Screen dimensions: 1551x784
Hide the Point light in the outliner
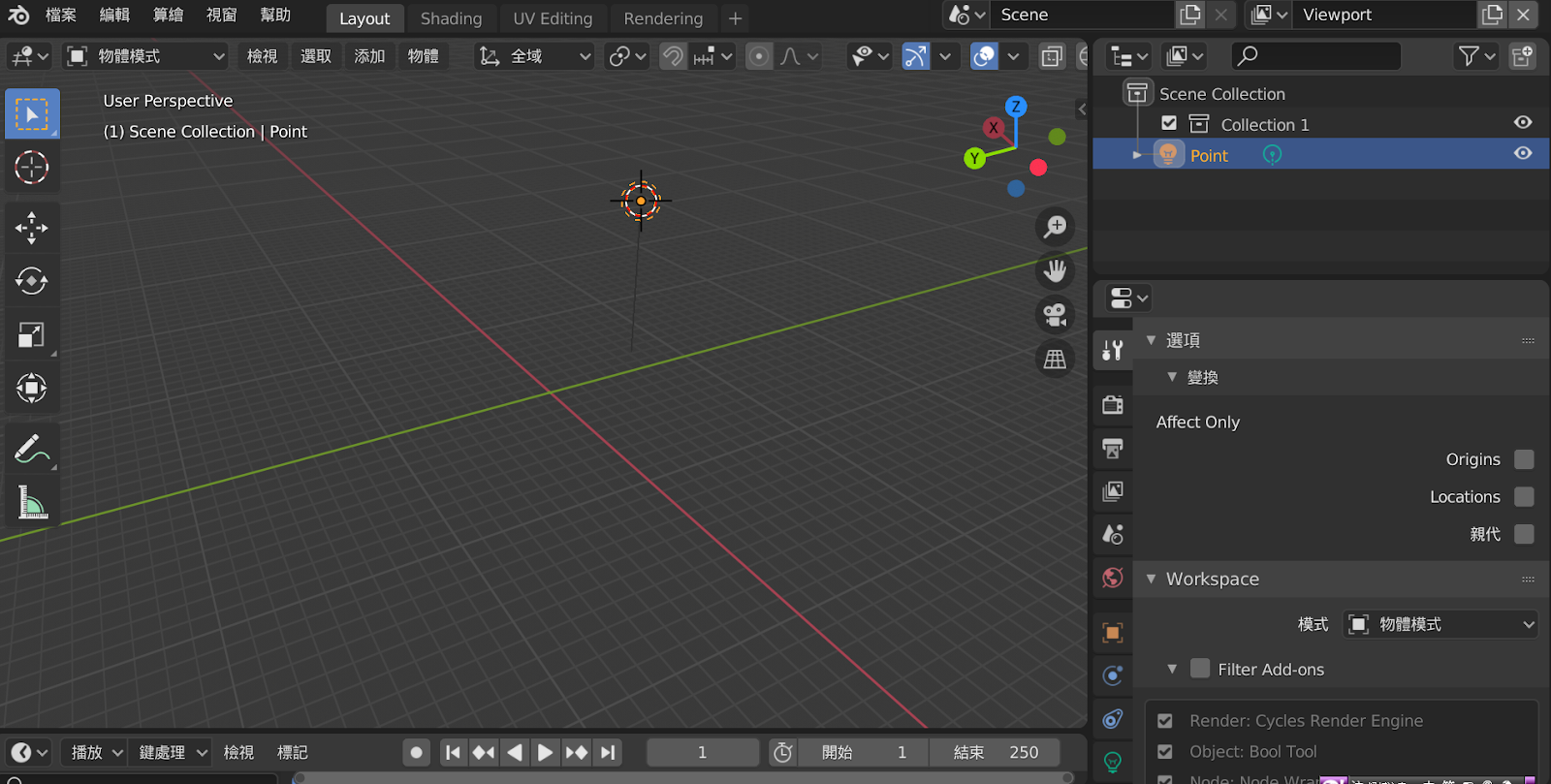point(1523,154)
